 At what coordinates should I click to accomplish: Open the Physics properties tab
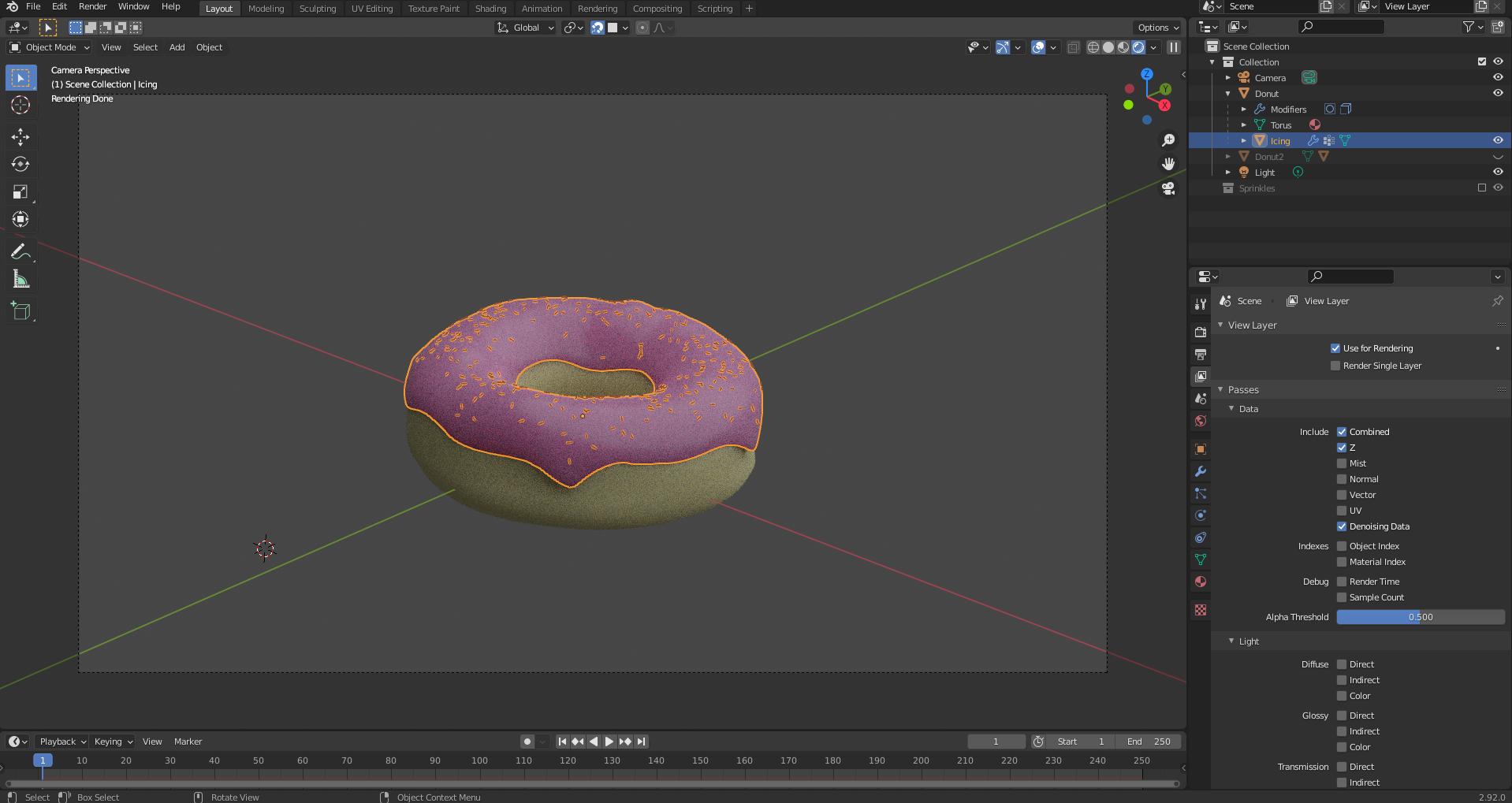(1201, 515)
